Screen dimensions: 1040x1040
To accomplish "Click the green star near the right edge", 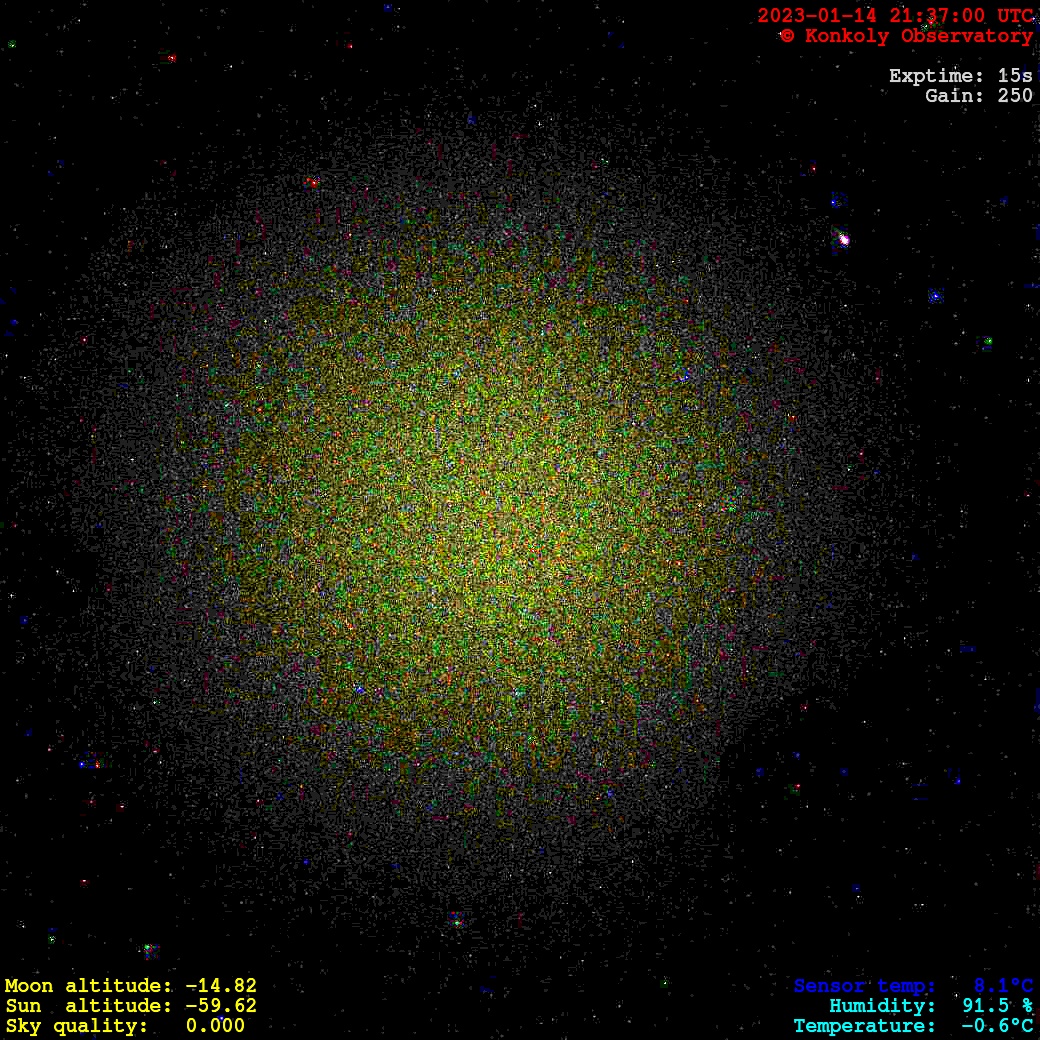I will [x=987, y=342].
